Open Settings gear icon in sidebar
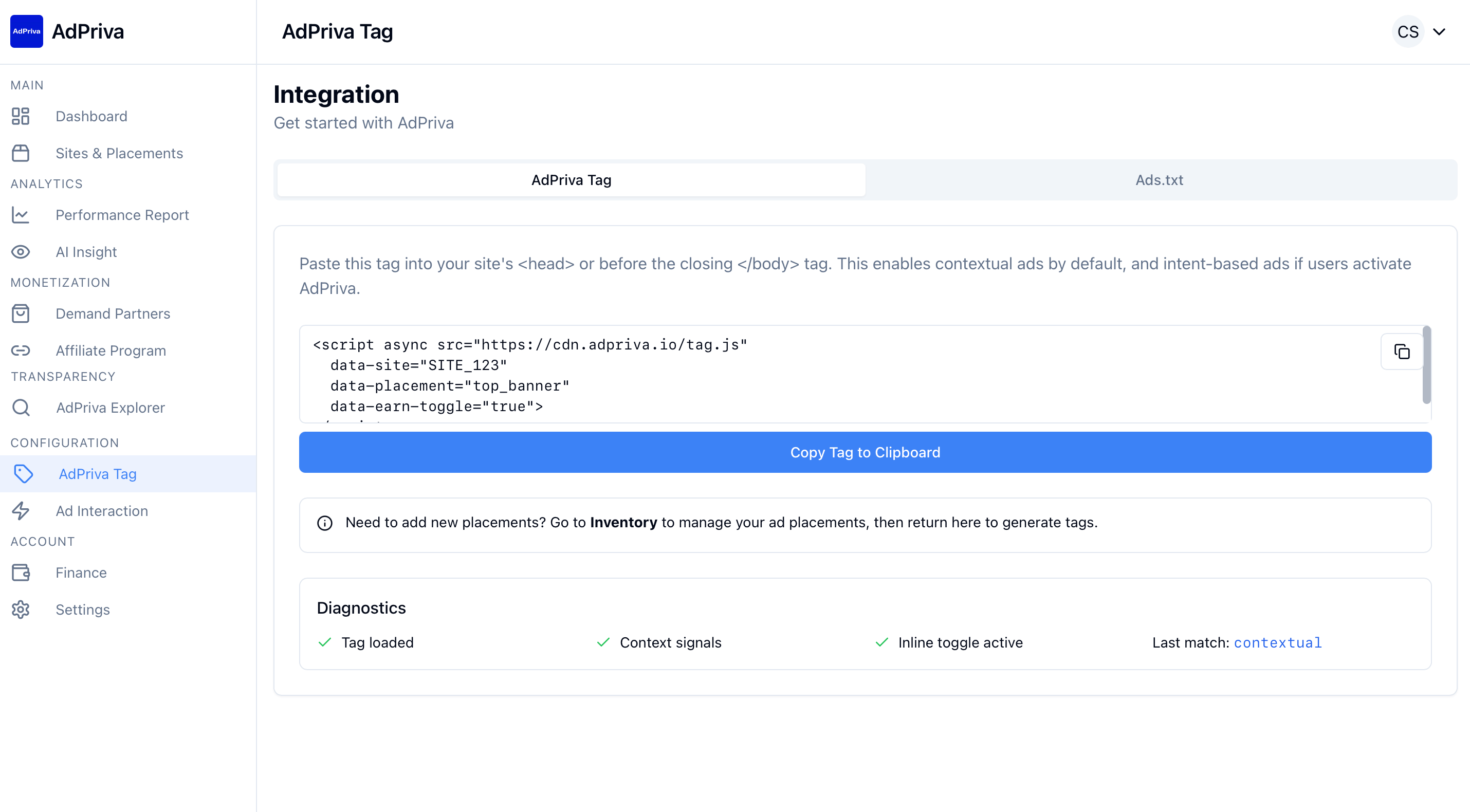This screenshot has height=812, width=1470. 21,610
